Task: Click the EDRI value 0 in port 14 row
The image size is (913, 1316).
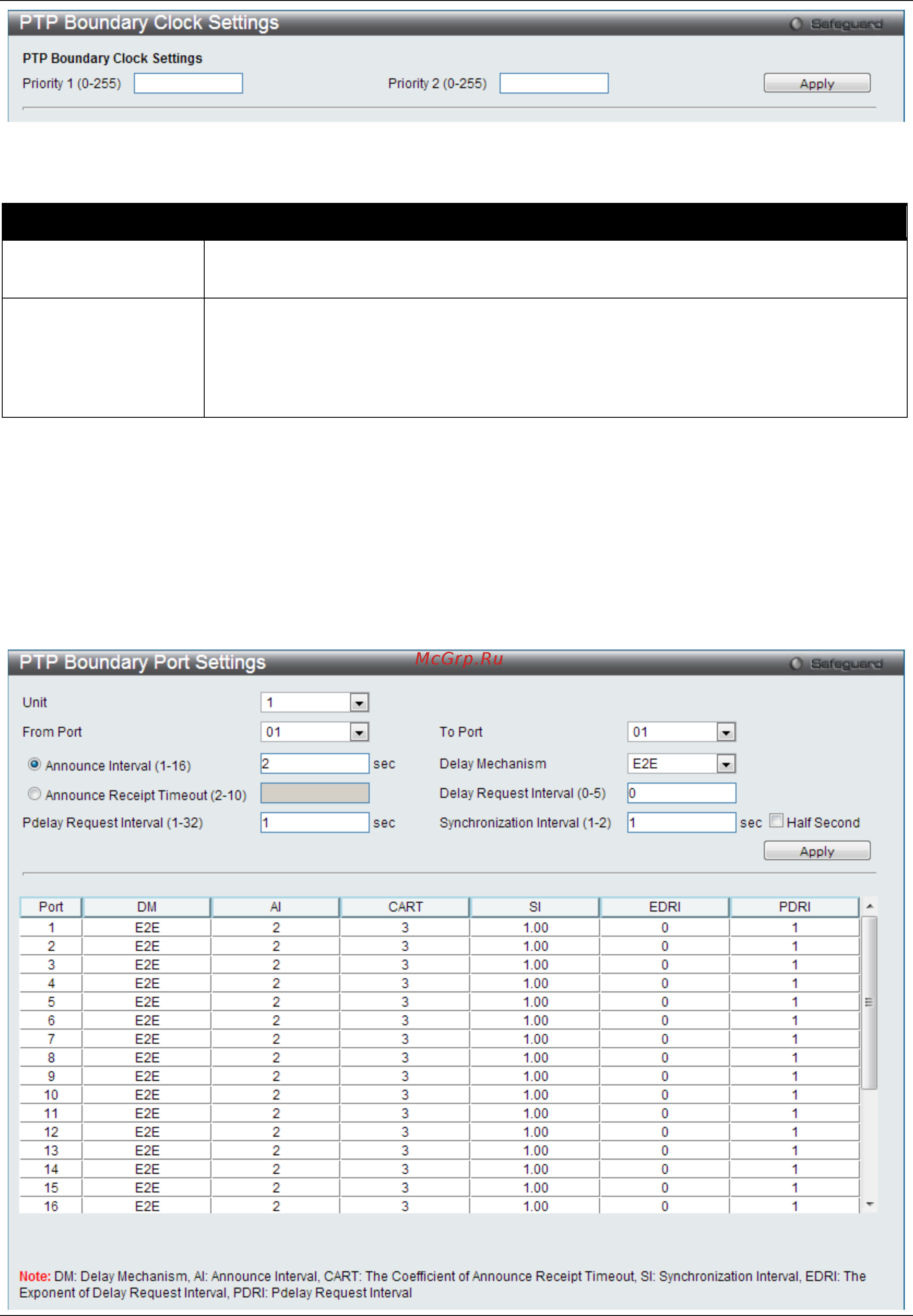Action: [665, 1169]
